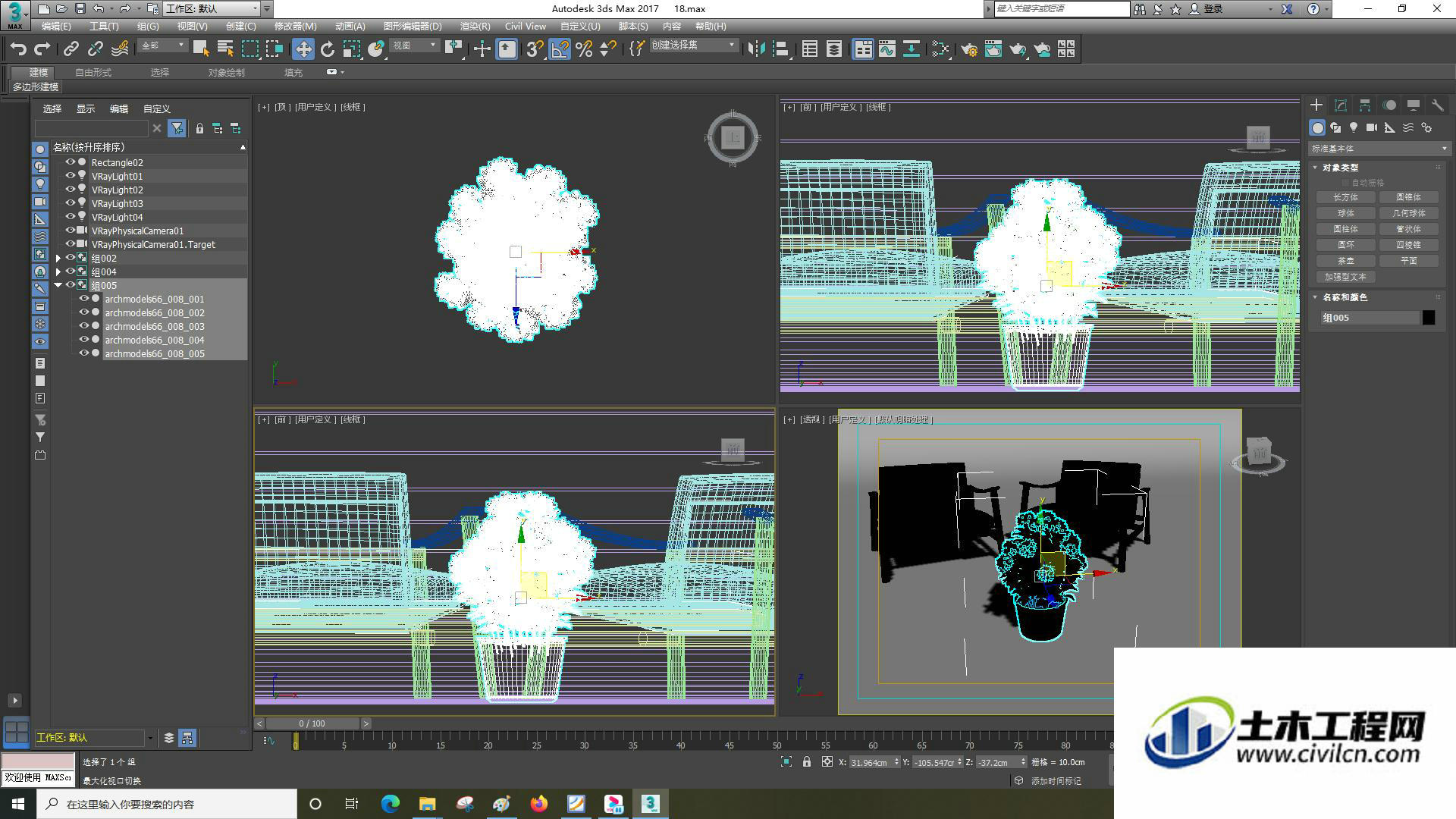Select the Helpers category icon

point(1390,127)
